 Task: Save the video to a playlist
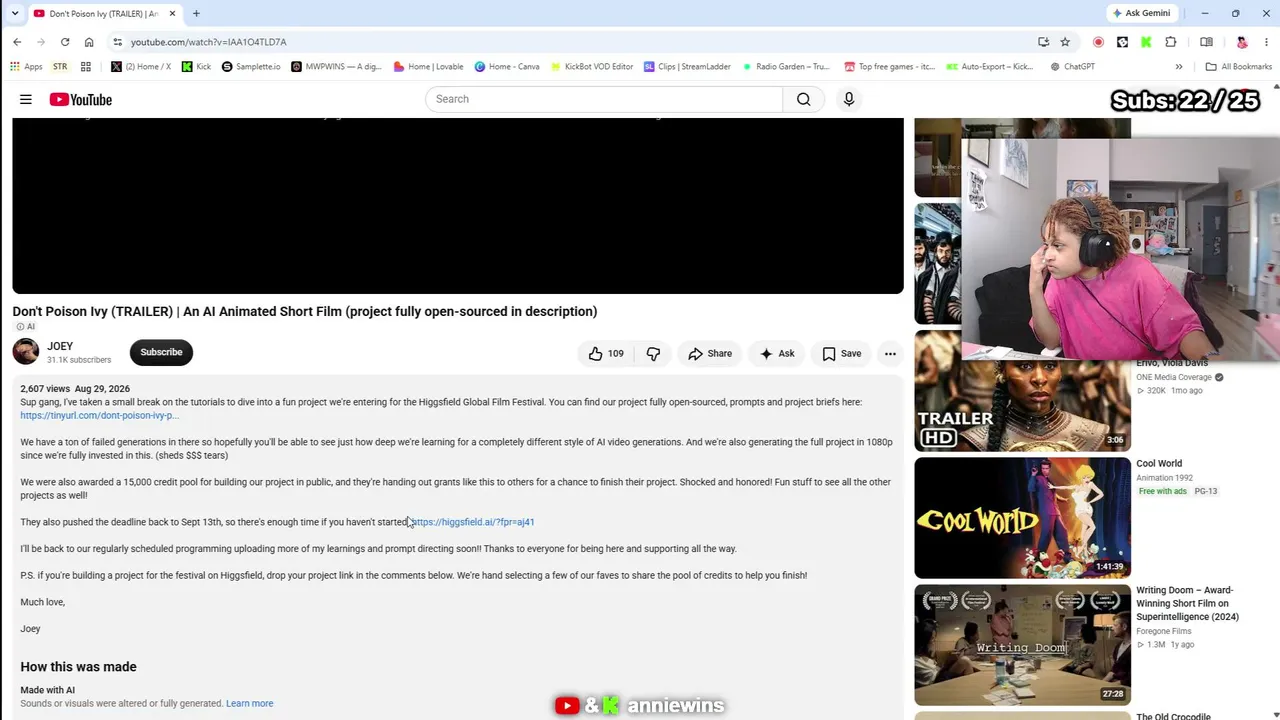841,353
